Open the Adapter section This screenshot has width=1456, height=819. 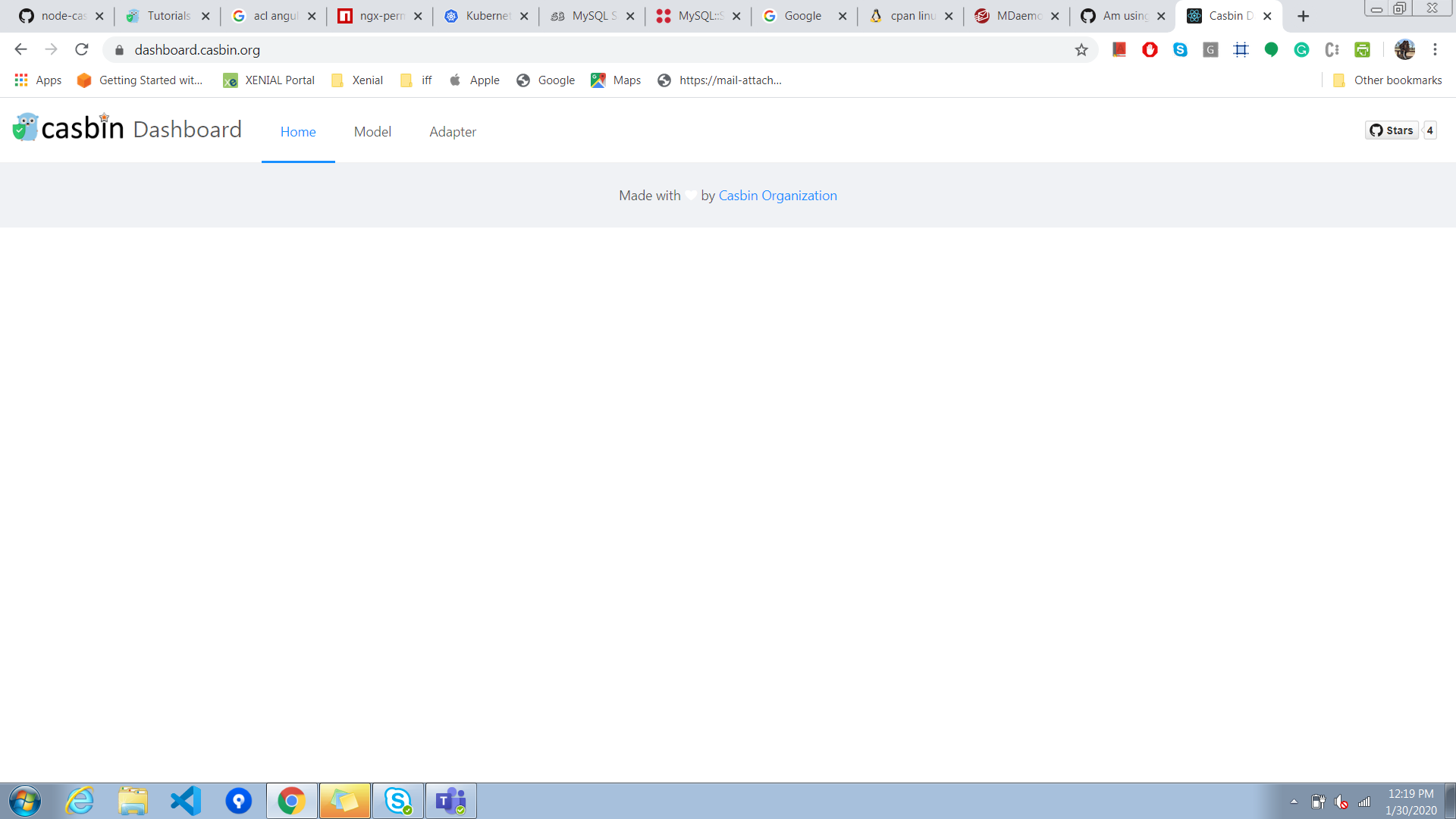coord(453,131)
